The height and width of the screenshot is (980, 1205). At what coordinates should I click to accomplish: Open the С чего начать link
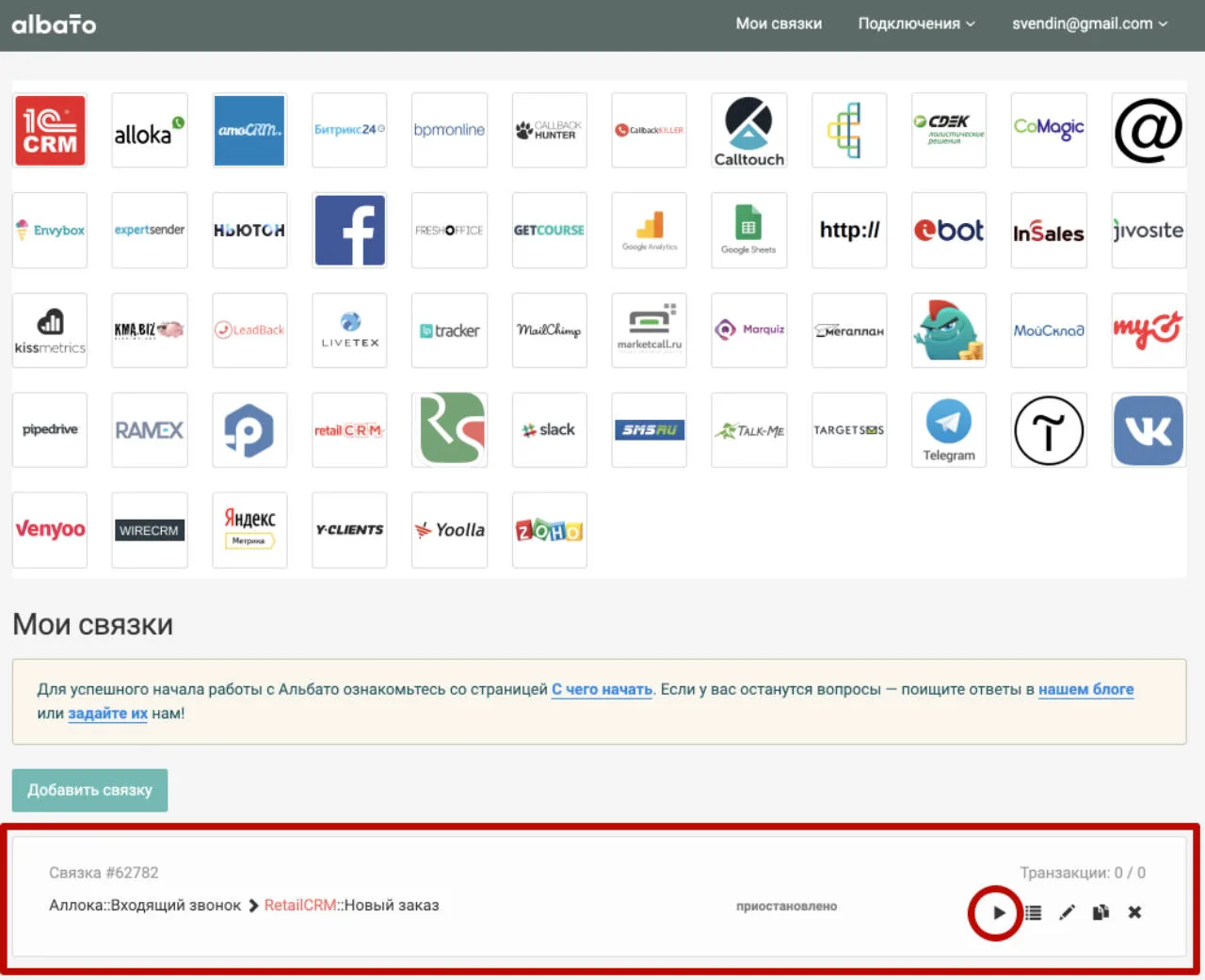click(x=602, y=689)
